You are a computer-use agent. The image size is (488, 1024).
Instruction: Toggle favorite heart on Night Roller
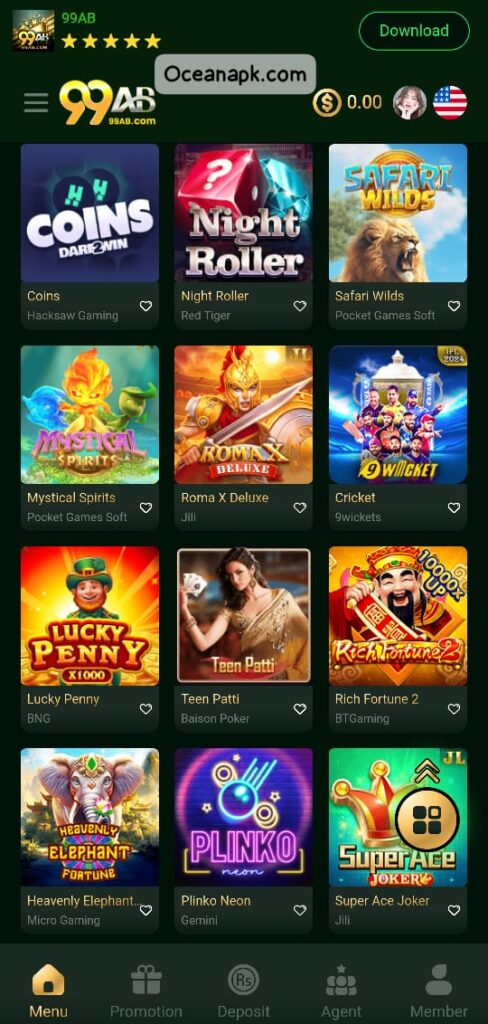pos(300,306)
